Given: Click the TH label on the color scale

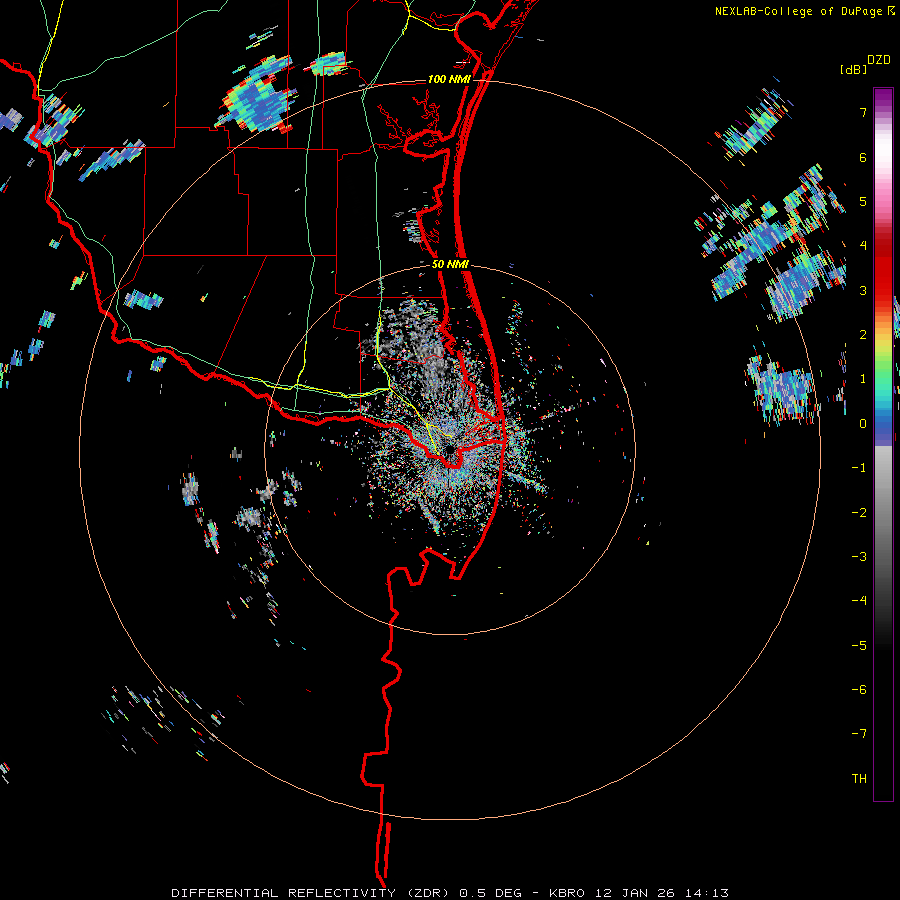Looking at the screenshot, I should pos(859,779).
